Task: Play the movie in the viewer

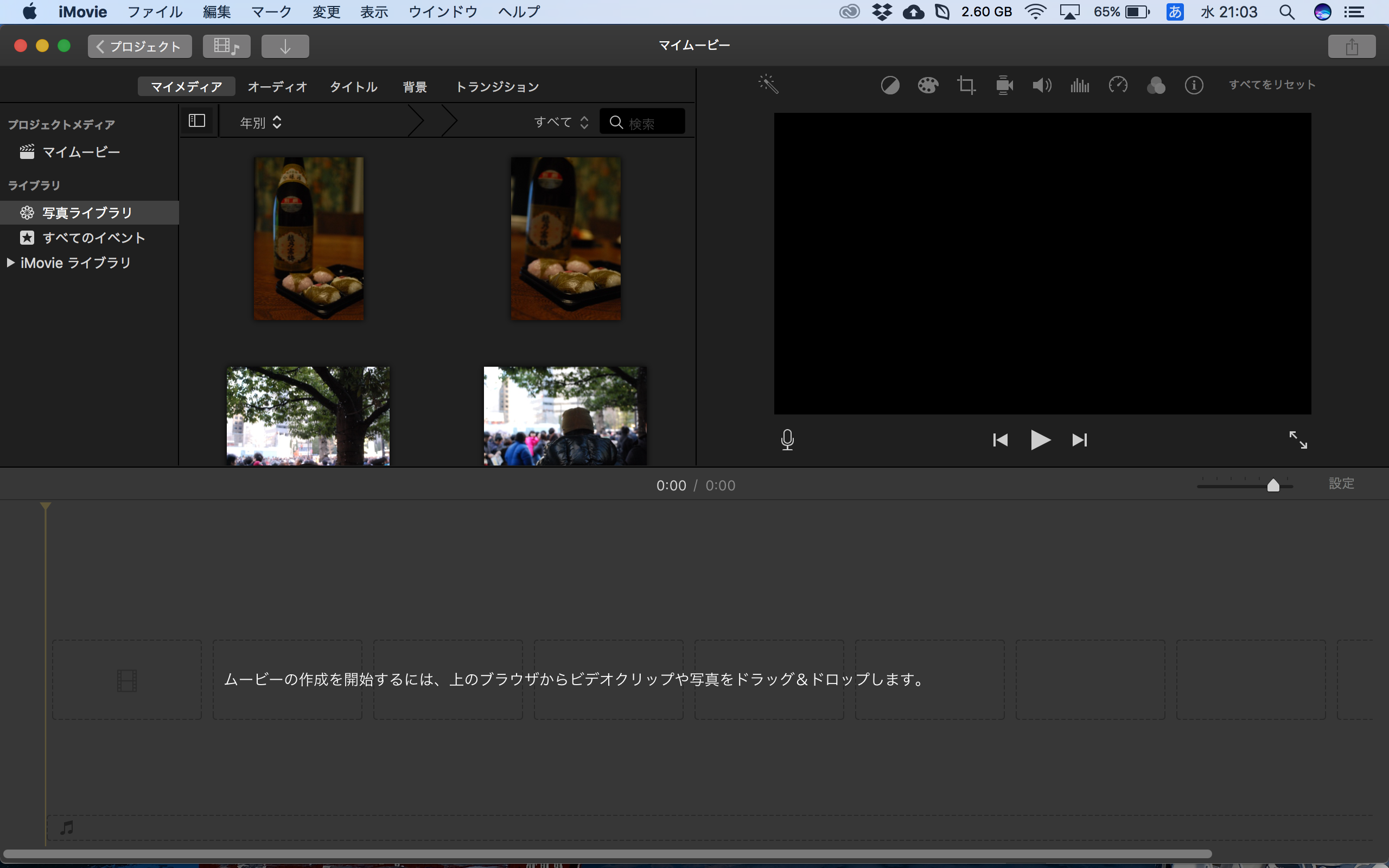Action: pos(1040,440)
